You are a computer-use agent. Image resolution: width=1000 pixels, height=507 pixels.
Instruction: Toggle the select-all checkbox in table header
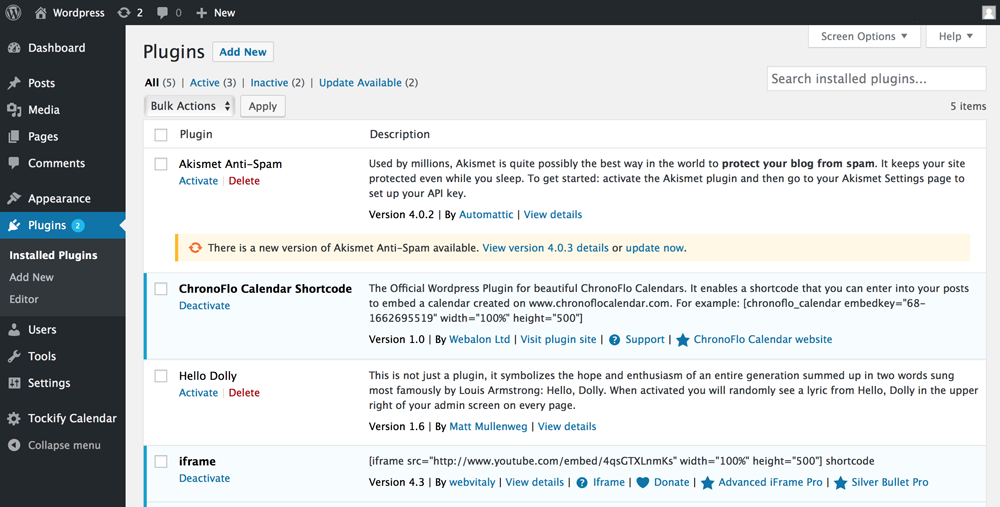click(x=161, y=135)
